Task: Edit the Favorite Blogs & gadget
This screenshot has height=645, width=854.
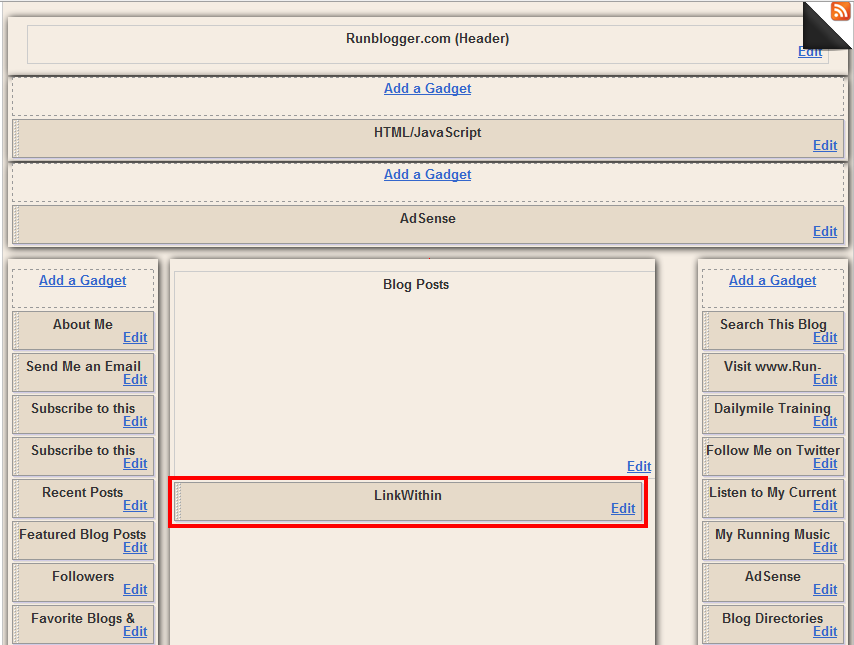Action: pyautogui.click(x=135, y=631)
